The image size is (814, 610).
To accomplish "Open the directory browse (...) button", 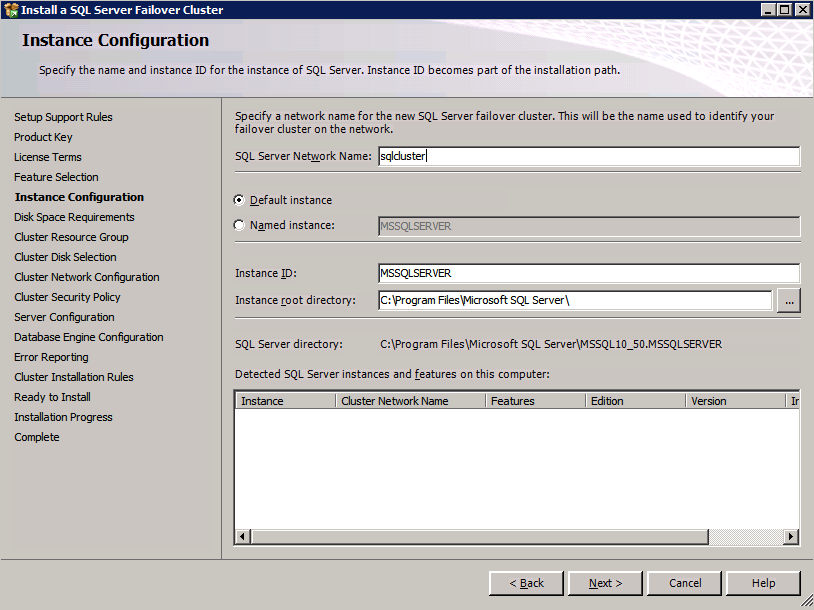I will 789,301.
